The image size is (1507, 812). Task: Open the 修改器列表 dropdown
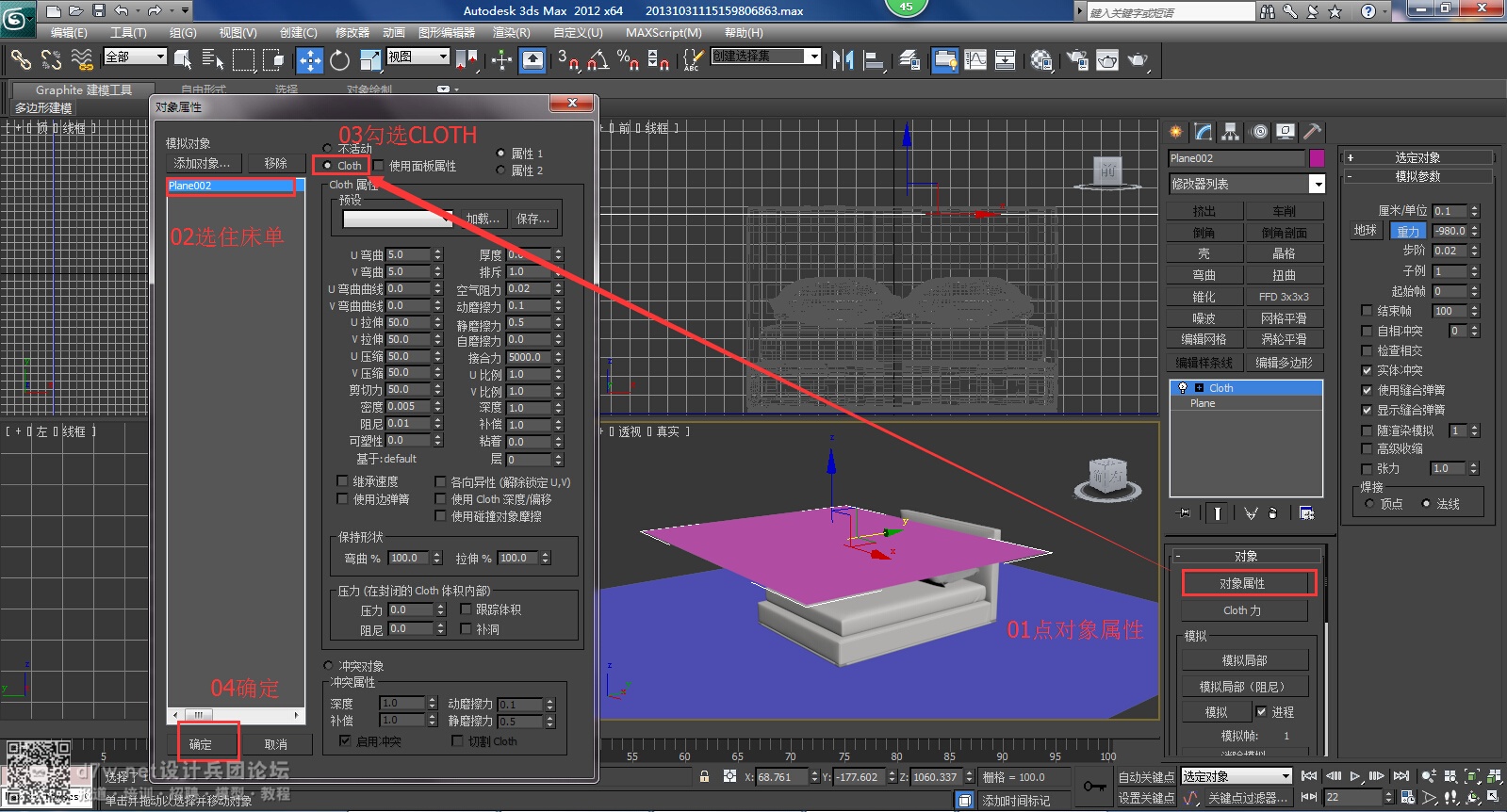tap(1247, 184)
